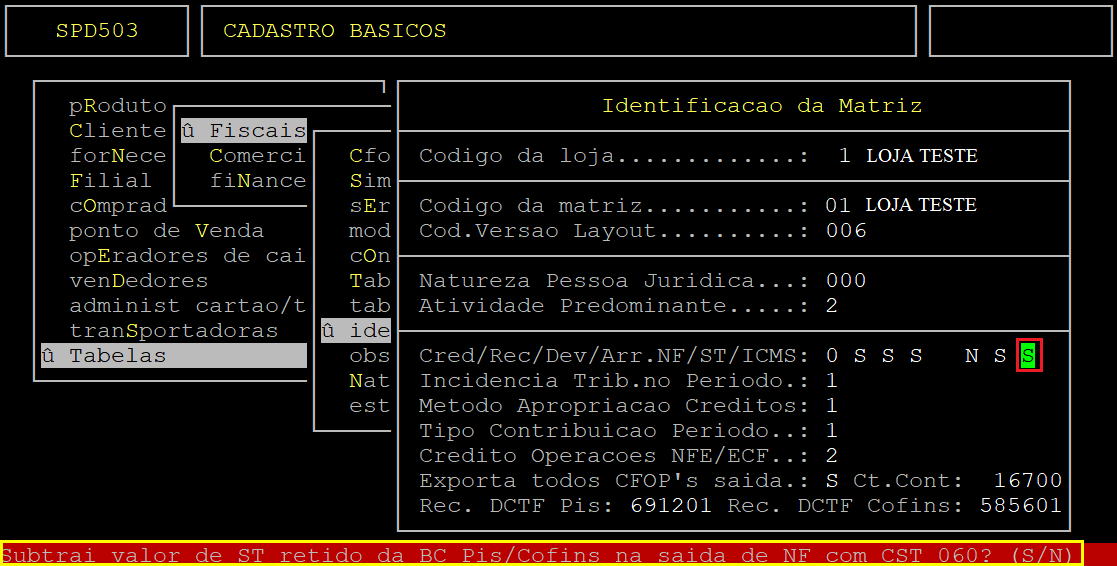Select the Rec. DCTF Pis value 691201
This screenshot has height=566, width=1117.
click(671, 506)
